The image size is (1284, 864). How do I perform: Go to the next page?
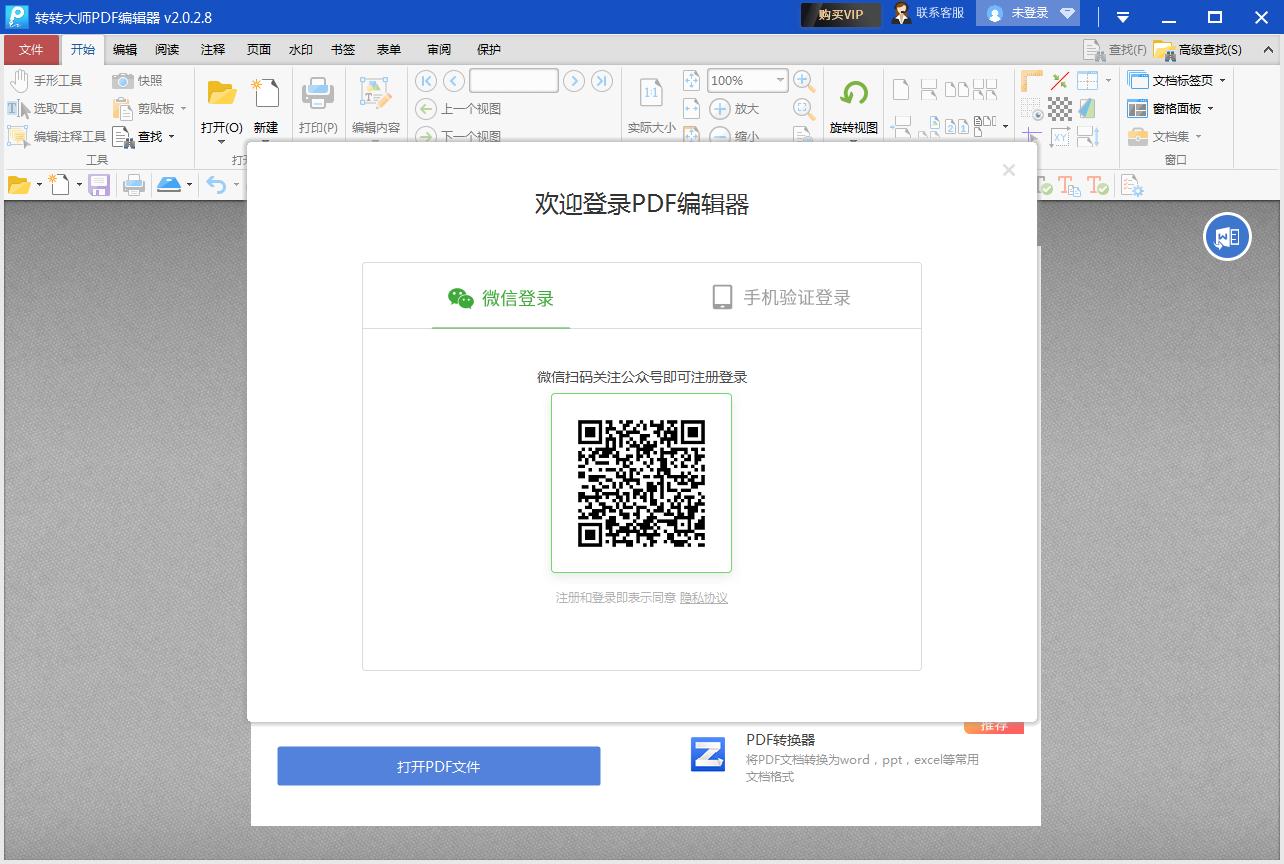pyautogui.click(x=574, y=81)
